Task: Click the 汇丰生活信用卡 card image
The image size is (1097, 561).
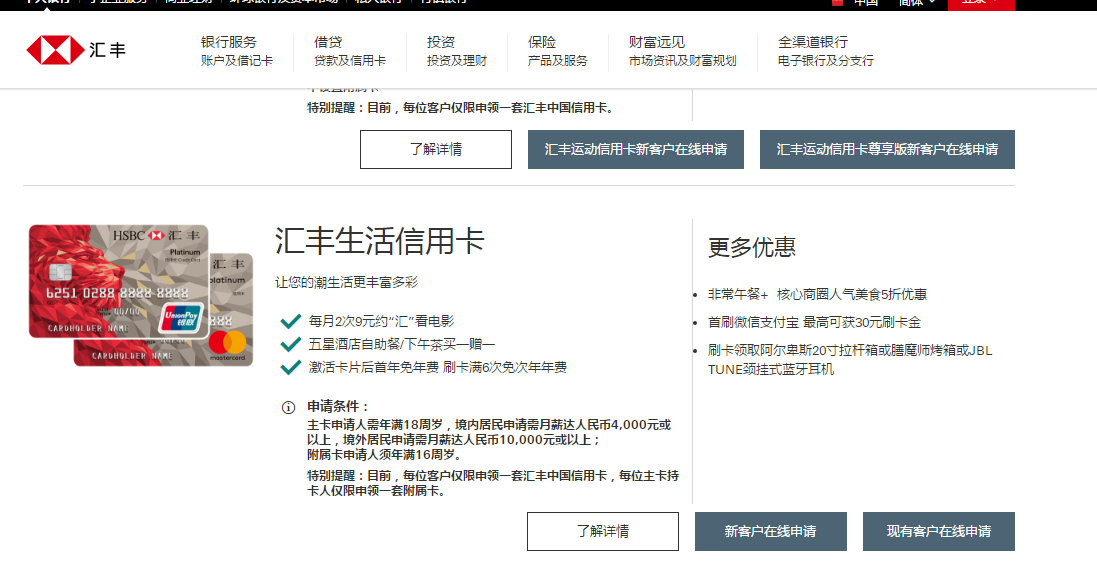Action: 141,295
